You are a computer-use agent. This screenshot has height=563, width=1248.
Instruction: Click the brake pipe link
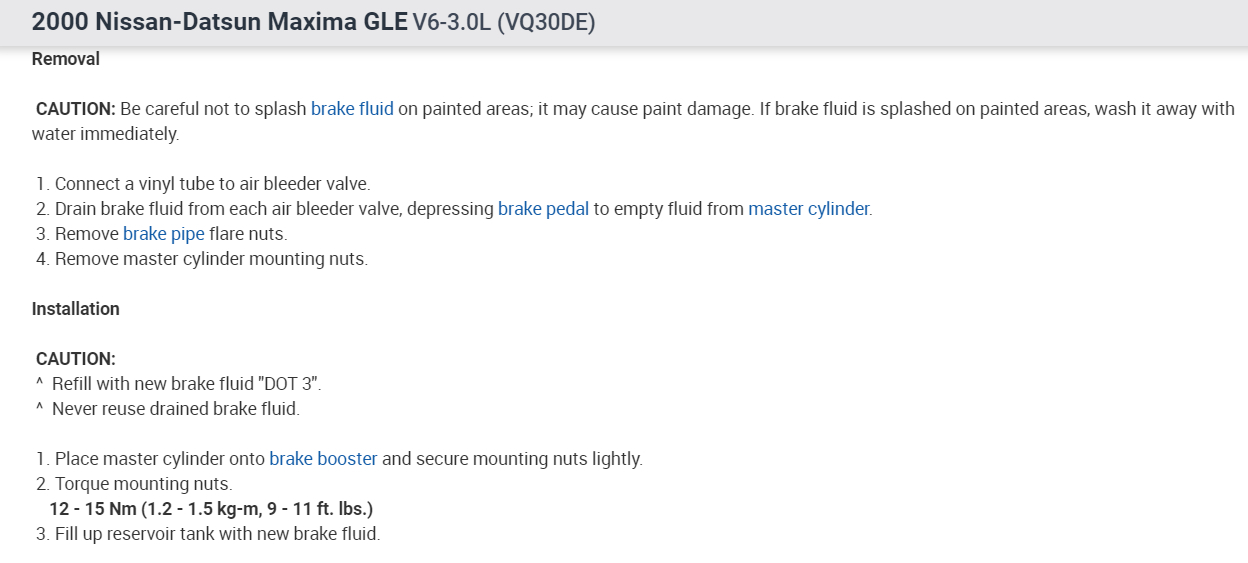tap(164, 234)
